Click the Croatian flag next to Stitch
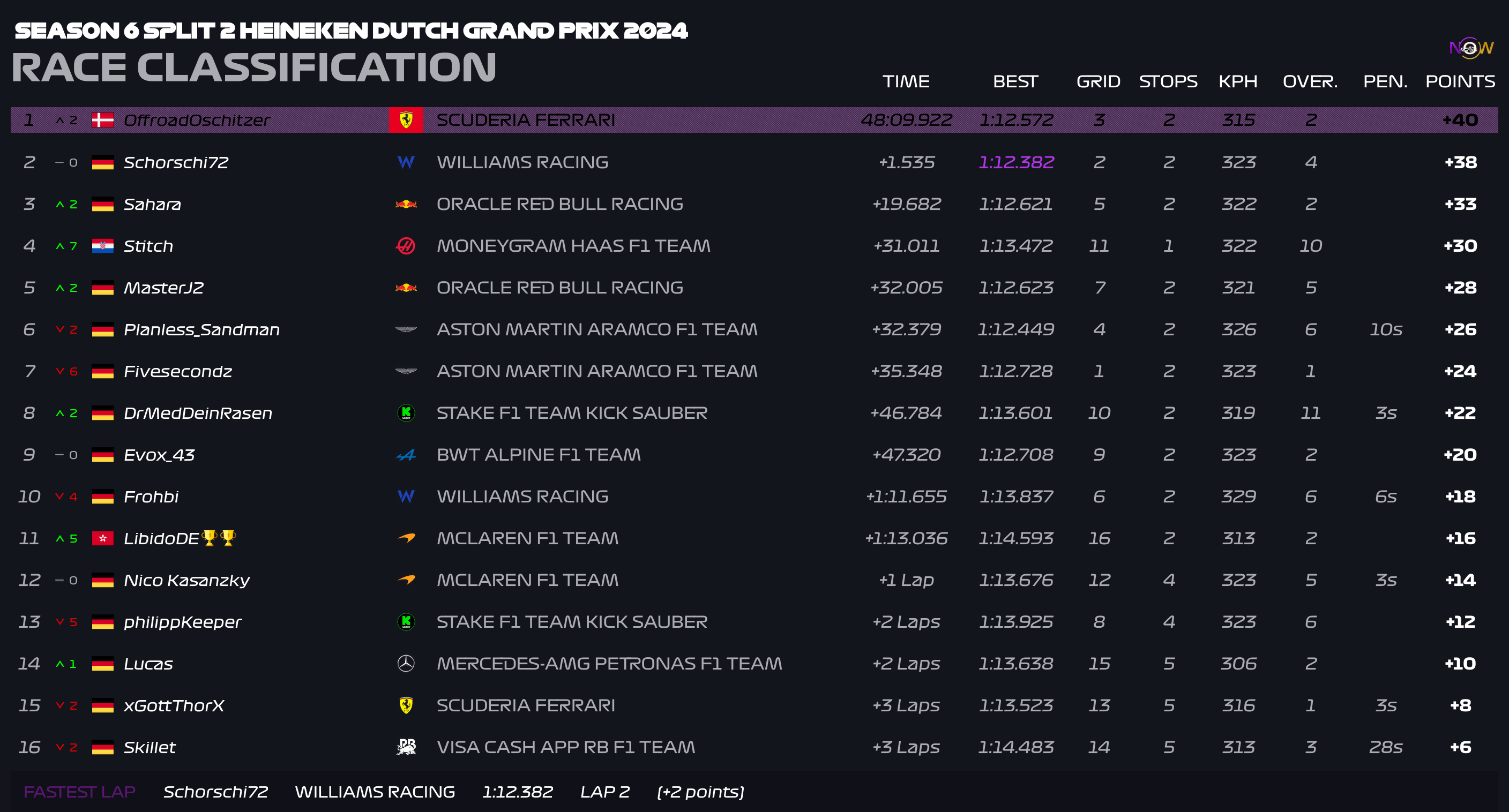 [102, 246]
